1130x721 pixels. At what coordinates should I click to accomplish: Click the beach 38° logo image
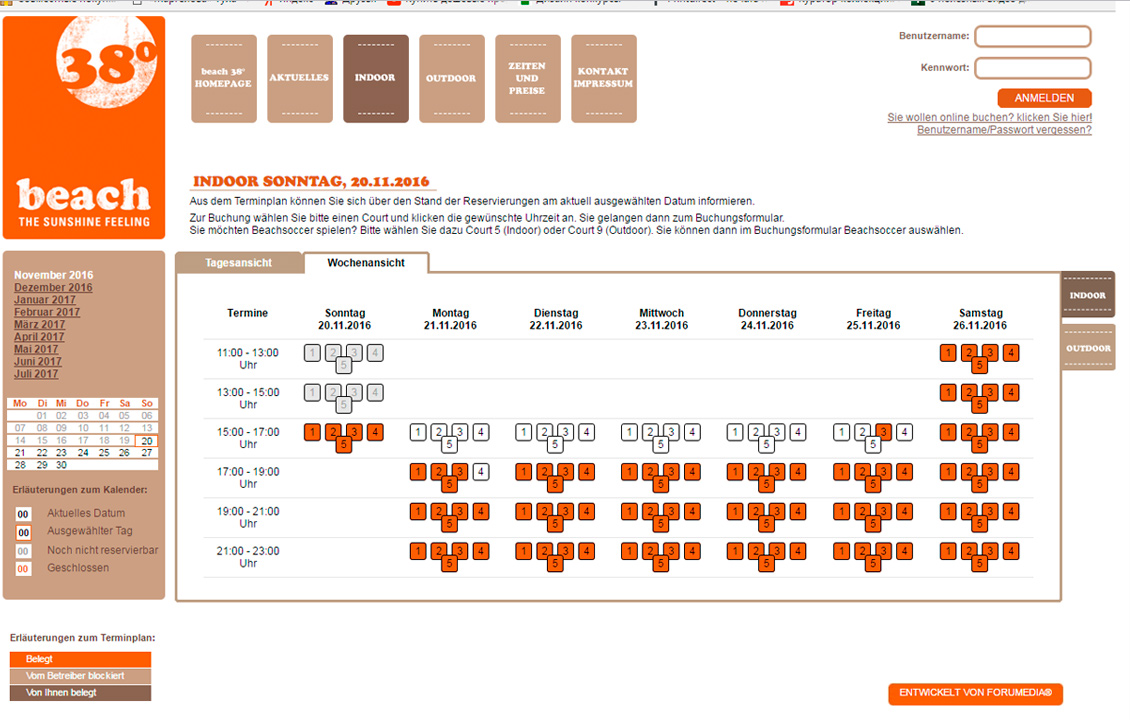84,128
